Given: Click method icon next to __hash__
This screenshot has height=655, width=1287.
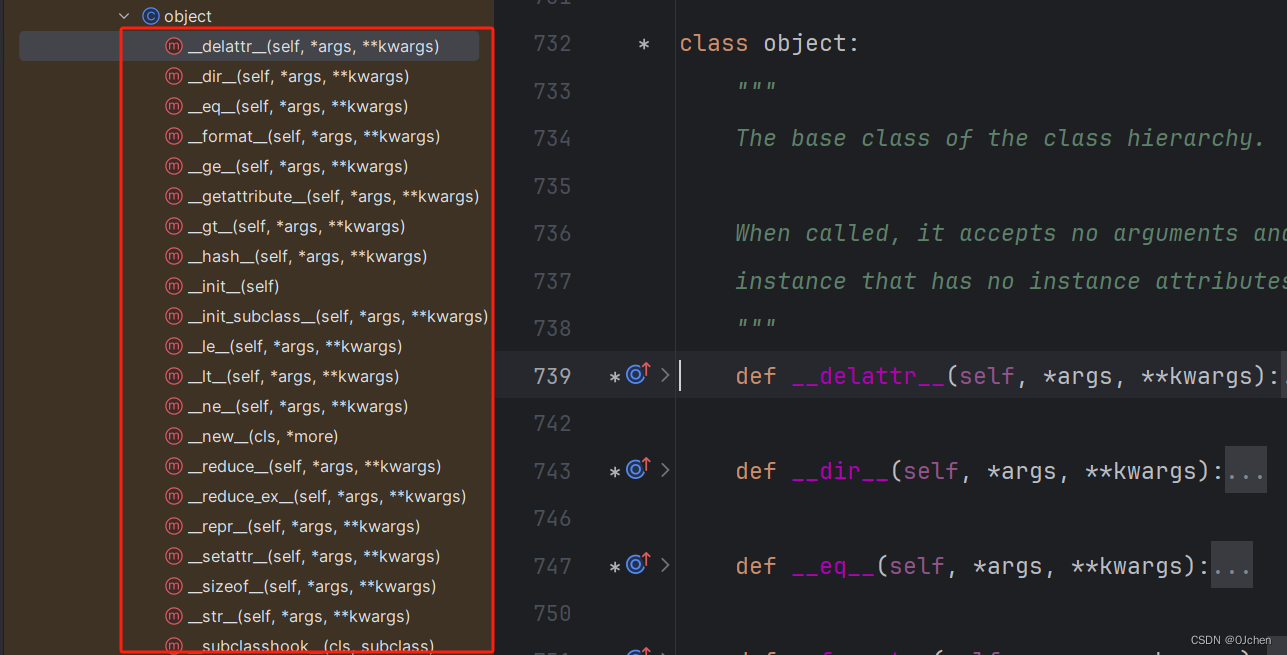Looking at the screenshot, I should tap(173, 256).
